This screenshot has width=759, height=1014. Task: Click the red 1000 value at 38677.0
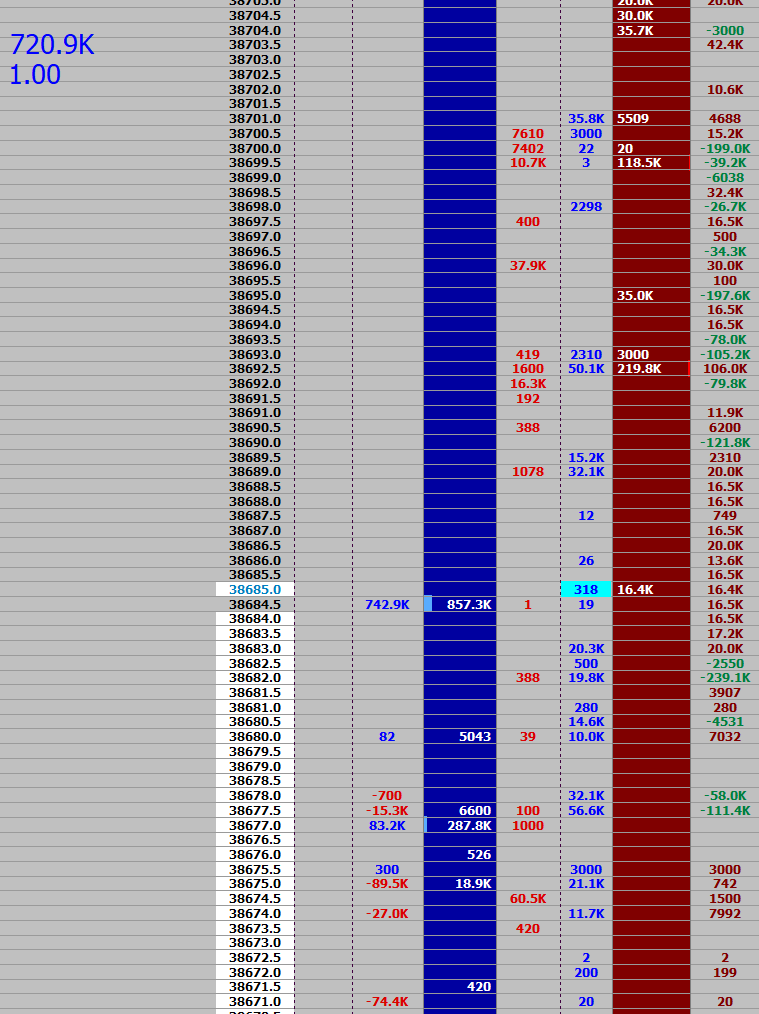pos(528,825)
